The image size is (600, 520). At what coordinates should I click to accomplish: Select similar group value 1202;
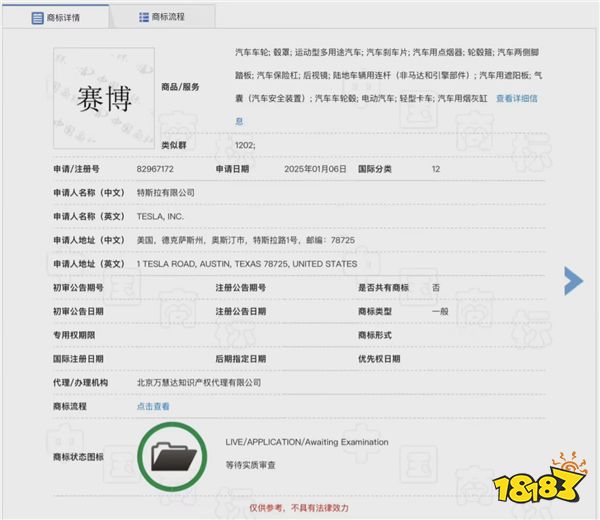click(x=245, y=145)
